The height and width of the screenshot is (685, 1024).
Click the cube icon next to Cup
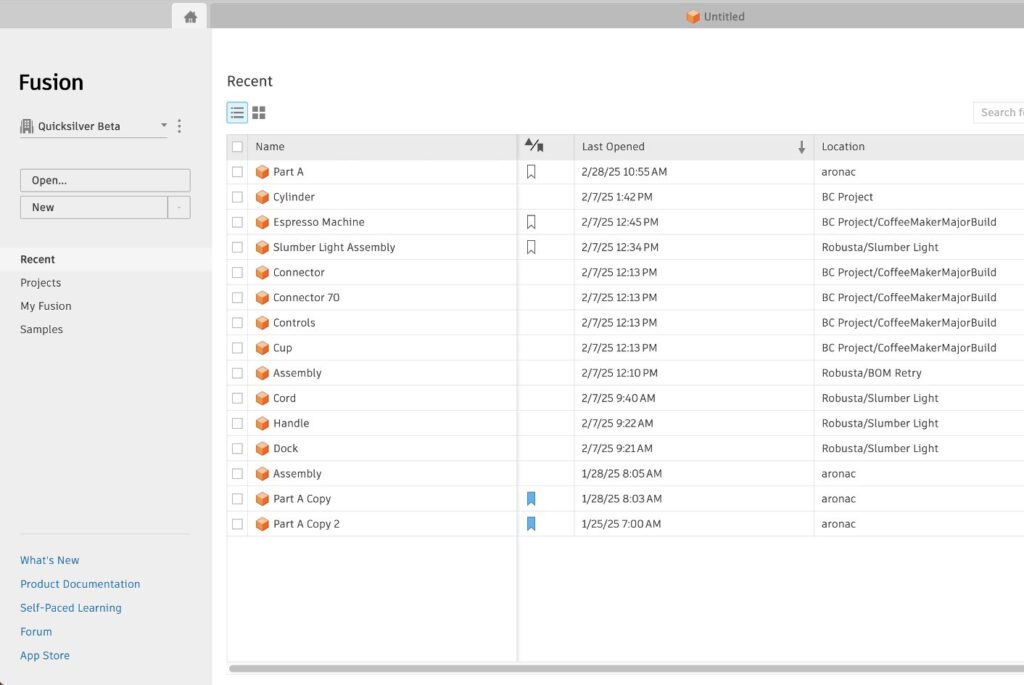262,348
